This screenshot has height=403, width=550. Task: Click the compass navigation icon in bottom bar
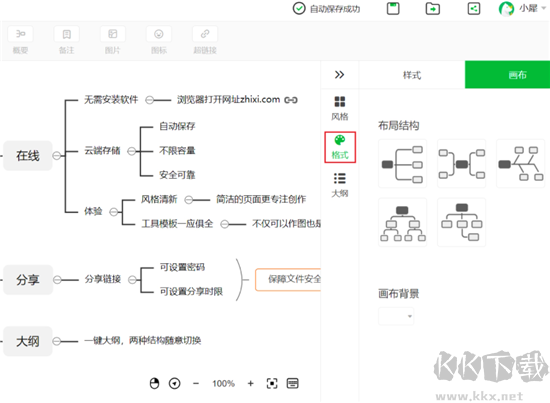[175, 383]
